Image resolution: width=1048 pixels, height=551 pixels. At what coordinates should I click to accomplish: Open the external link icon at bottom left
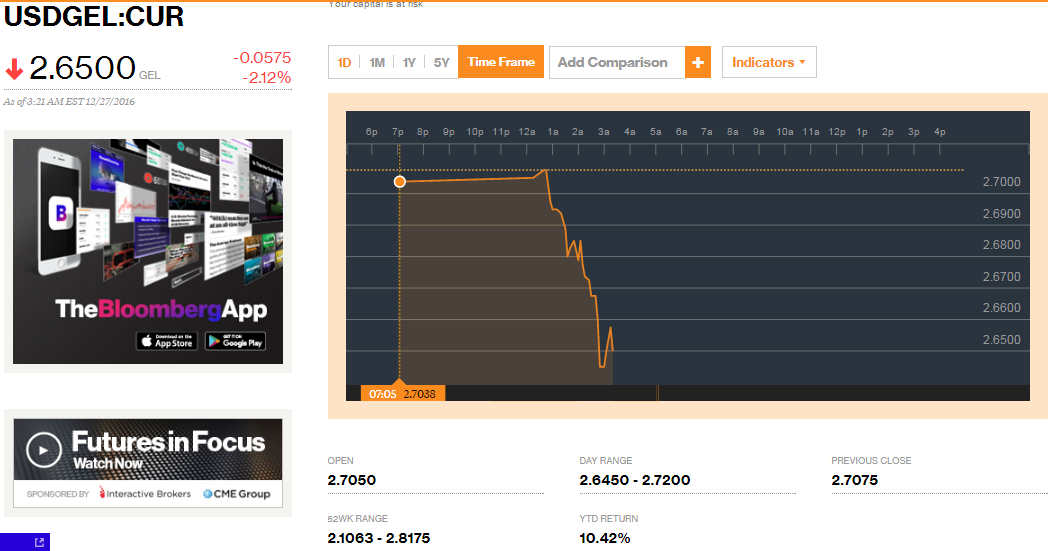[40, 542]
